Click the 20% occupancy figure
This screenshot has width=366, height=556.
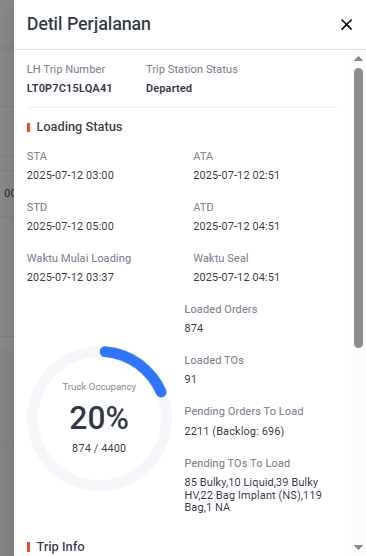click(99, 418)
